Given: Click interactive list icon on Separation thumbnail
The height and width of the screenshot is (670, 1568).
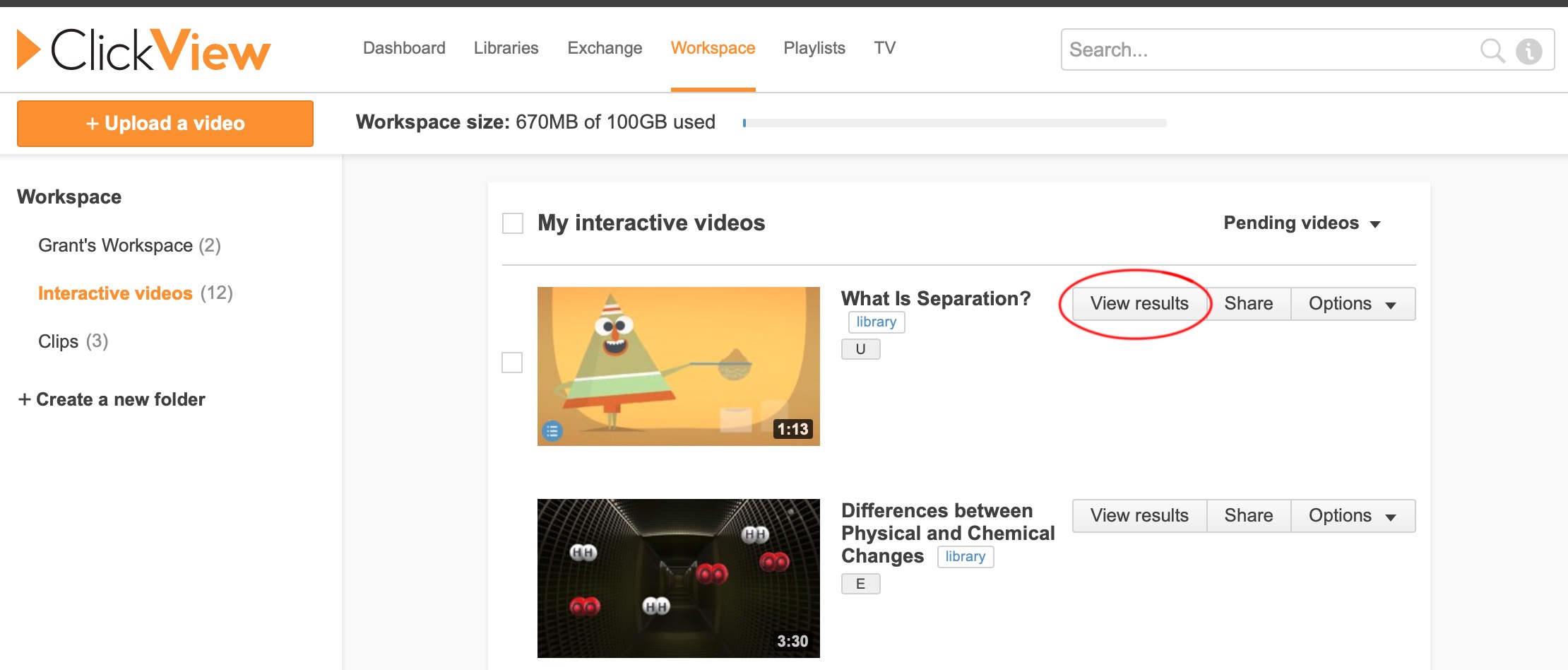Looking at the screenshot, I should click(552, 430).
